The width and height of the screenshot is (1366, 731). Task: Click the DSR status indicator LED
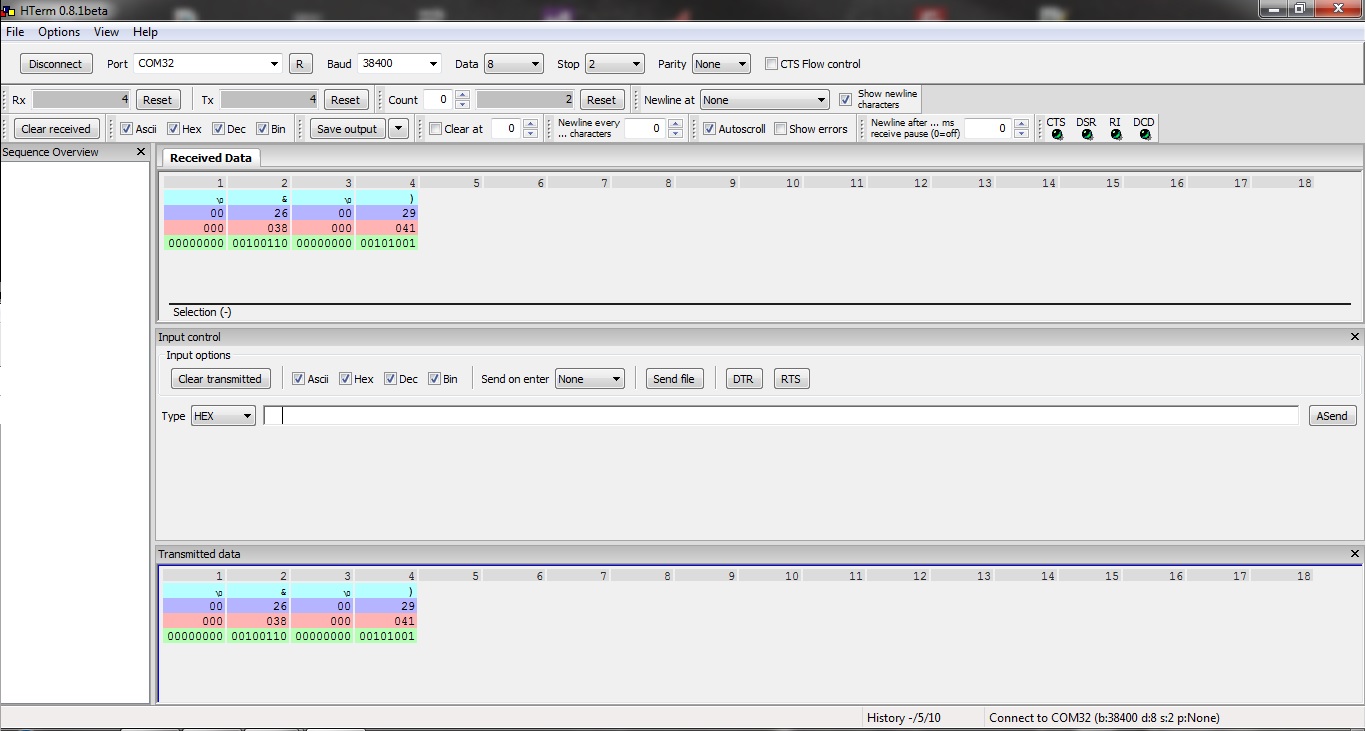[1087, 135]
